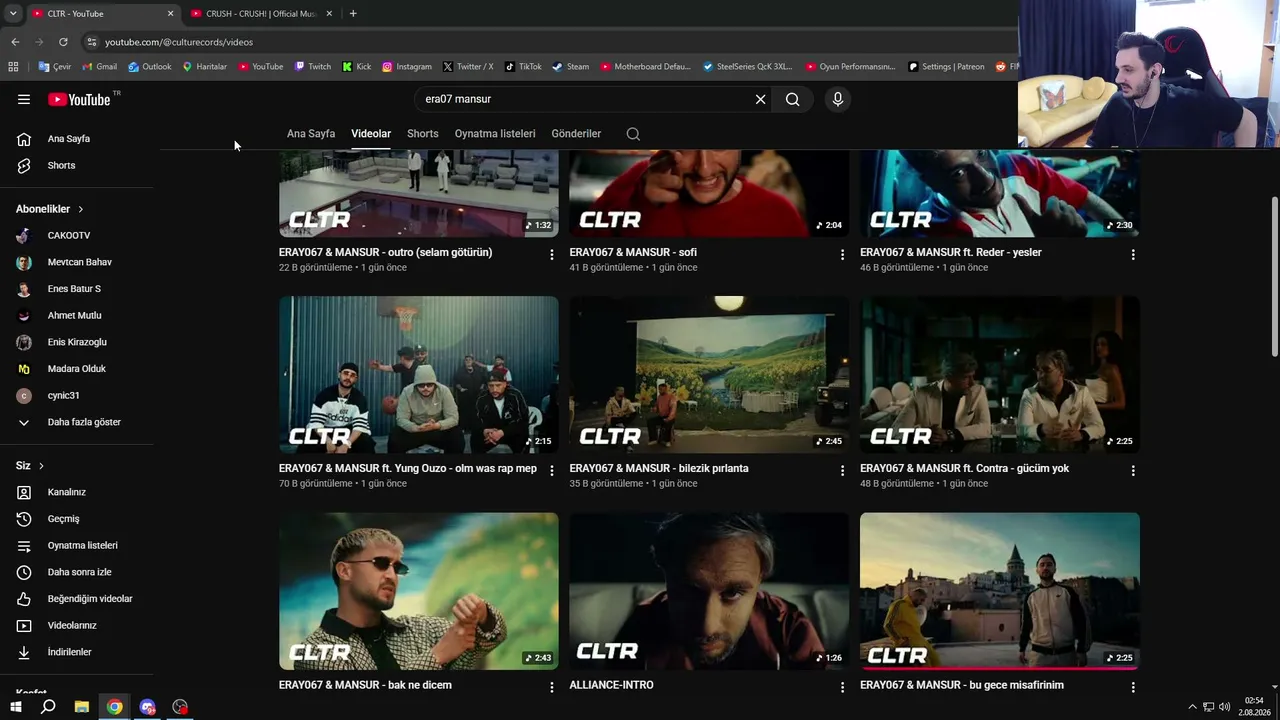This screenshot has height=720, width=1280.
Task: Show hidden system tray icons chevron
Action: pyautogui.click(x=1192, y=707)
